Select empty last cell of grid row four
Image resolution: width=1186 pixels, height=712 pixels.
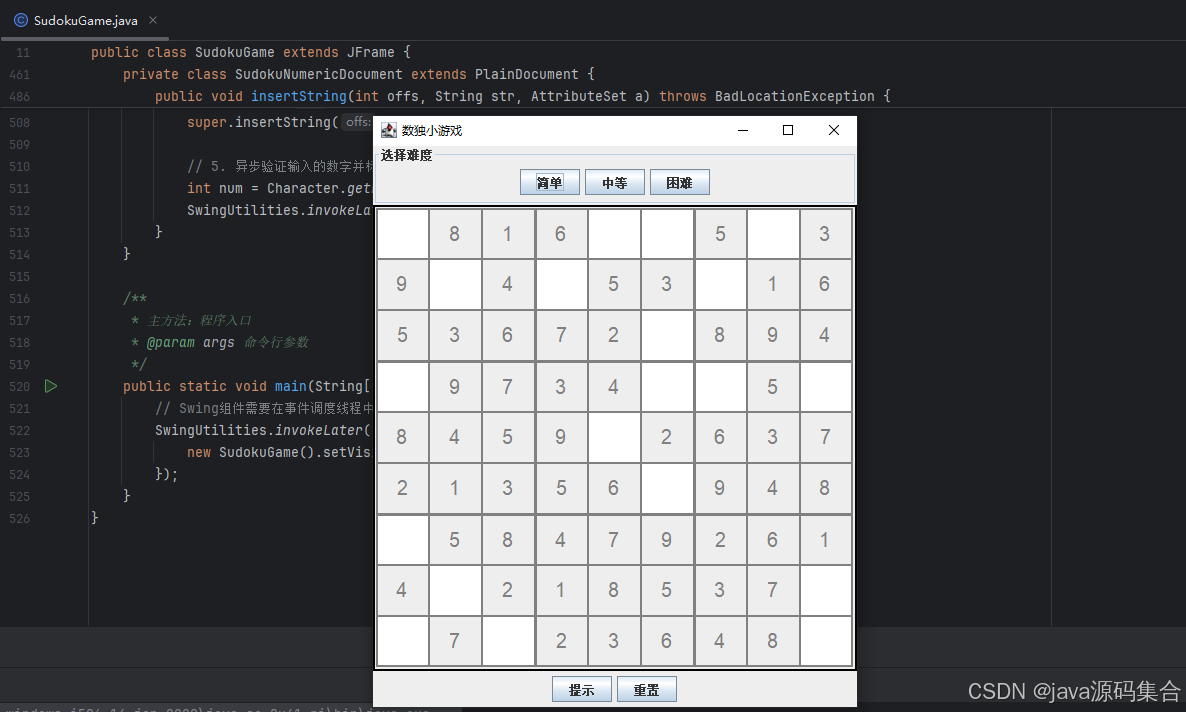click(x=826, y=387)
